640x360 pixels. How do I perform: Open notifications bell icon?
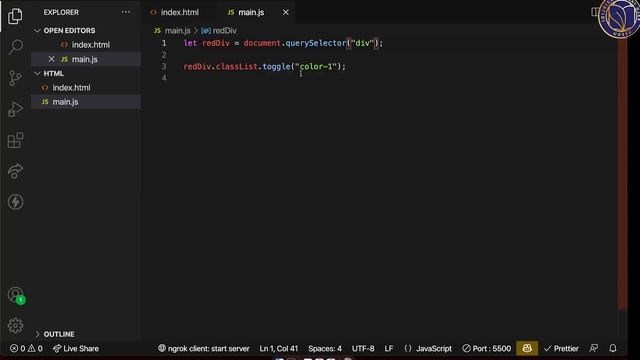coord(613,348)
